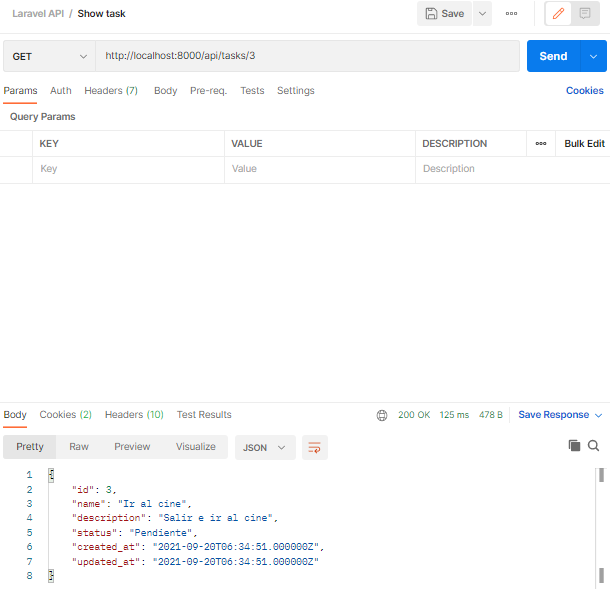
Task: Select the Visualize view
Action: (196, 447)
